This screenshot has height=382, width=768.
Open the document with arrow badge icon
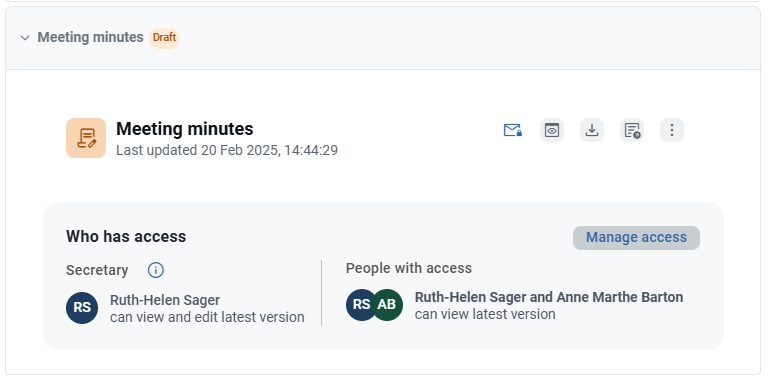[x=632, y=130]
